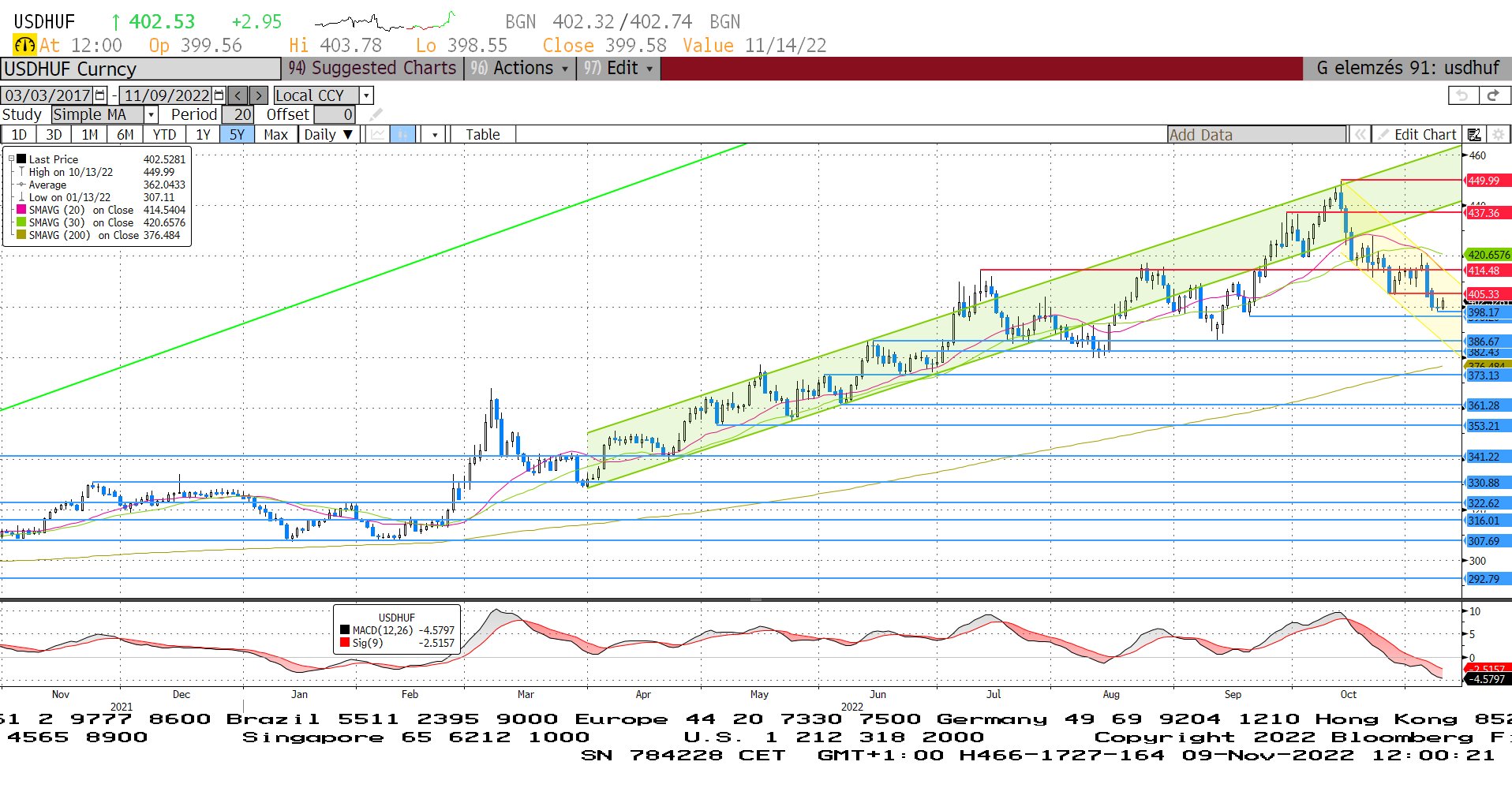
Task: Click the 414.48 price level label
Action: click(x=1488, y=271)
